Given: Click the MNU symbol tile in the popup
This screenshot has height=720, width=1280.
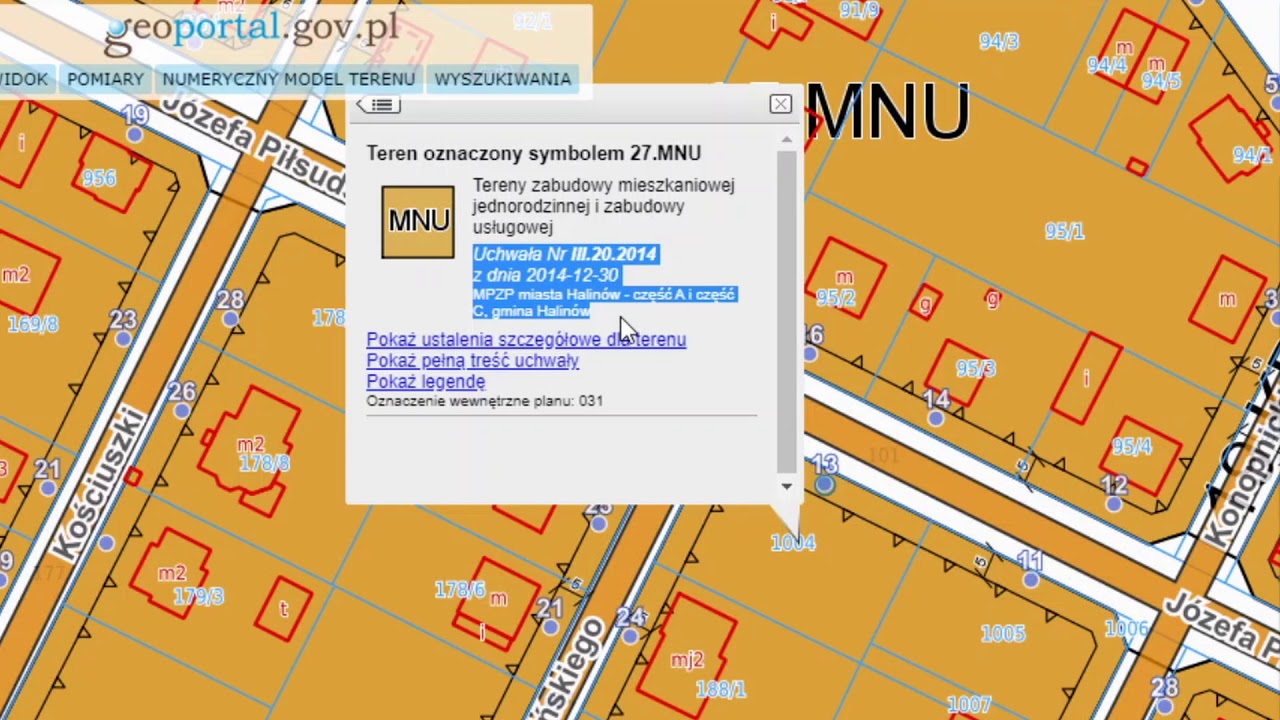Looking at the screenshot, I should [x=418, y=221].
